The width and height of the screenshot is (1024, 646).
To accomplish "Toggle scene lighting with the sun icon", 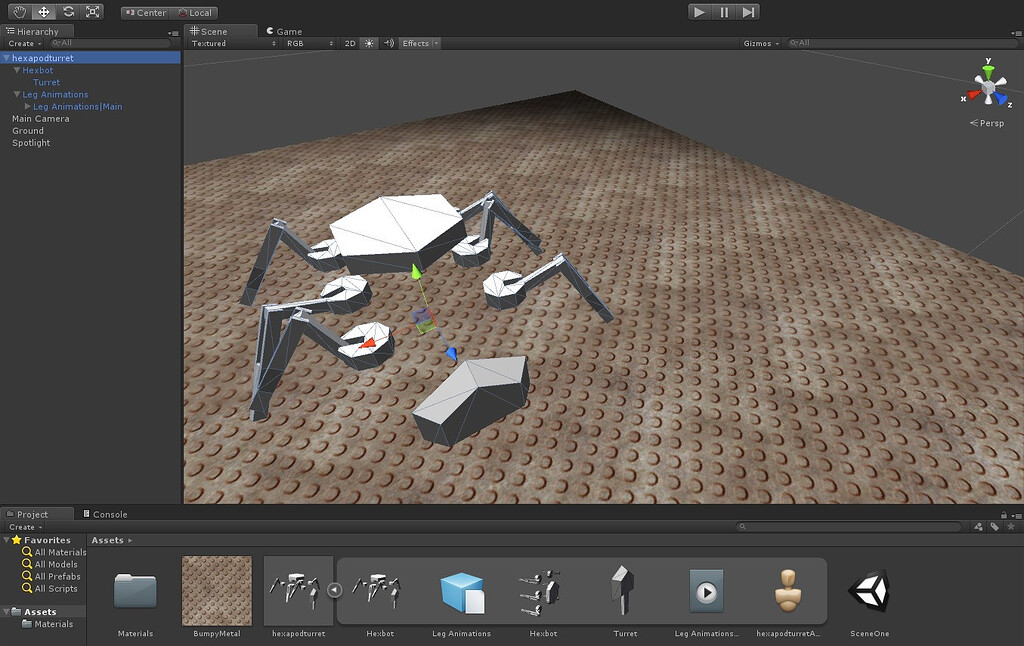I will click(368, 43).
